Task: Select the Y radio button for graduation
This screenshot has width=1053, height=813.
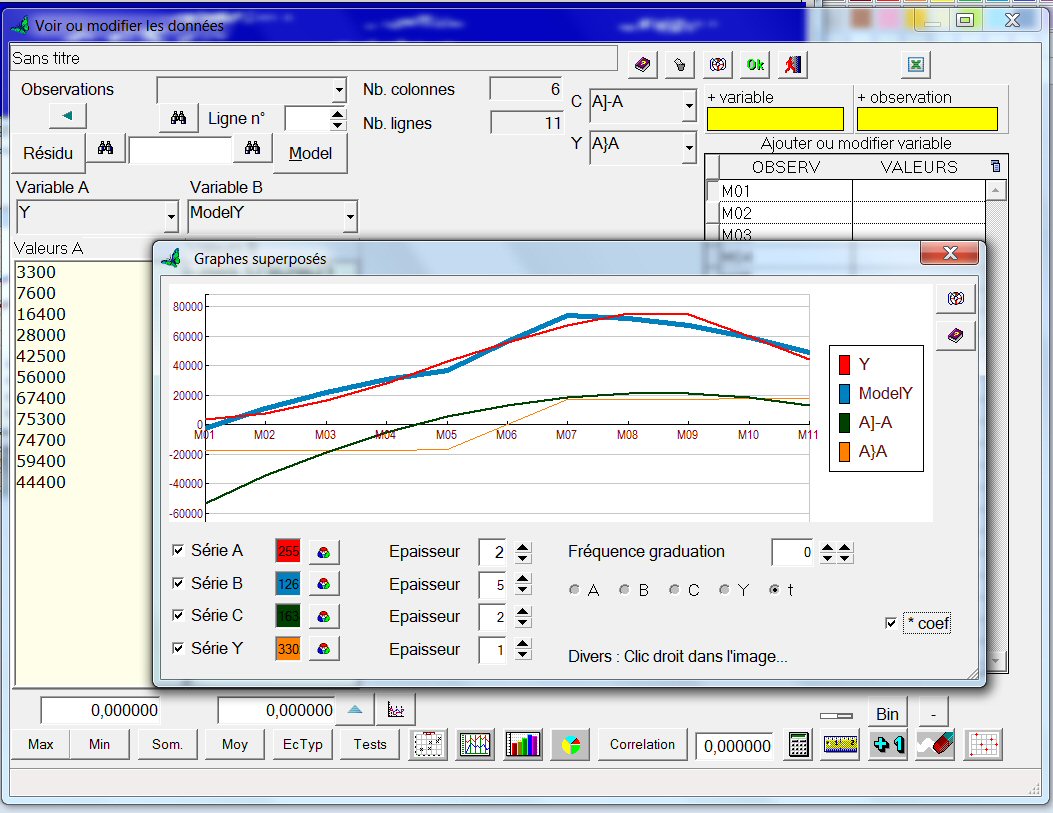Action: coord(724,590)
